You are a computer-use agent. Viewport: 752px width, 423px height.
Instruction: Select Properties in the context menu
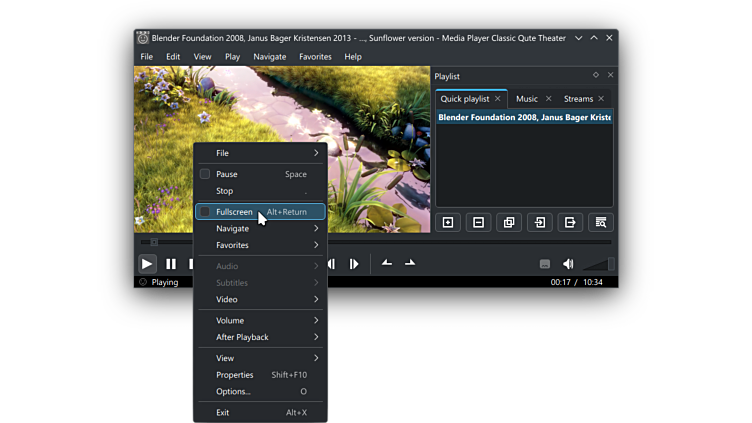(235, 375)
